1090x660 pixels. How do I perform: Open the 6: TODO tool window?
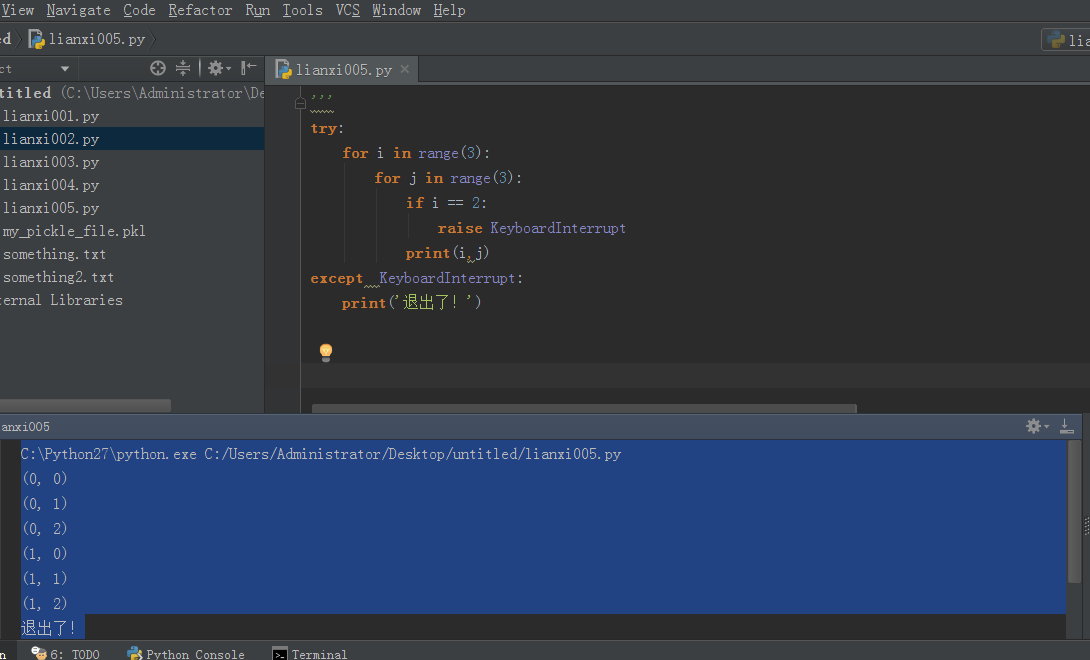point(66,654)
